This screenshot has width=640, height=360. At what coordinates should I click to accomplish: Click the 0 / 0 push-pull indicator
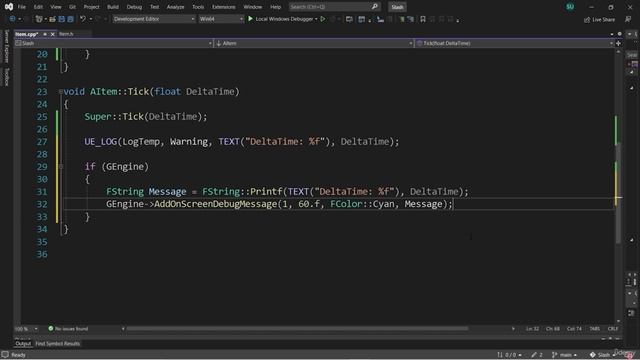coord(509,355)
